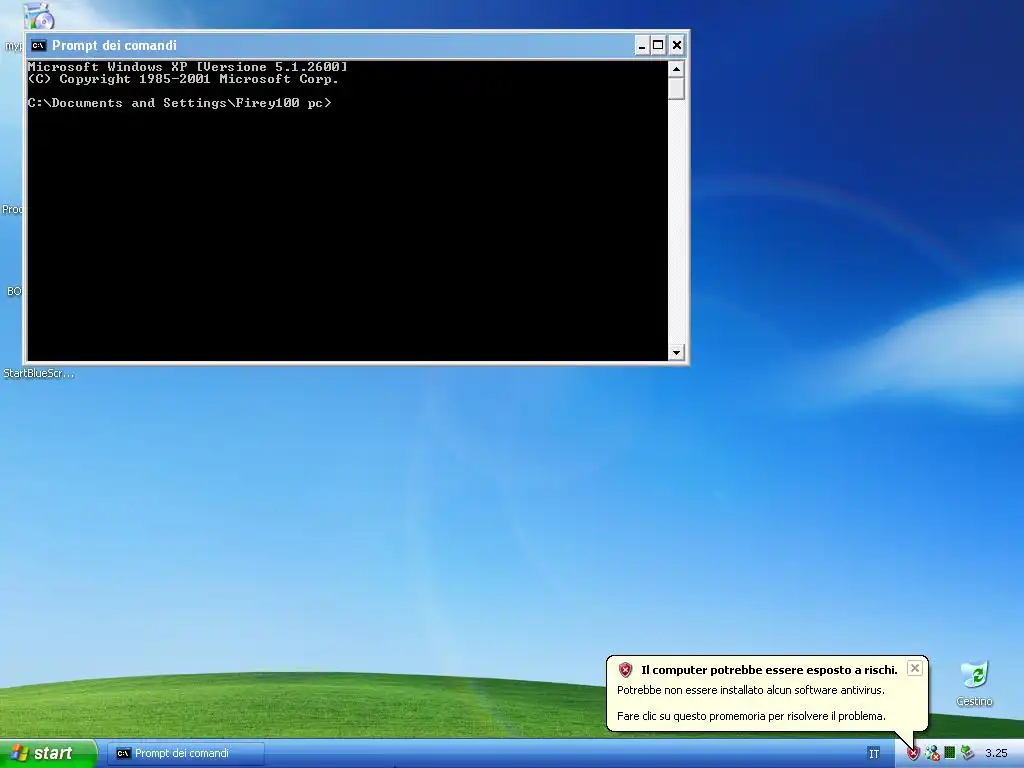The height and width of the screenshot is (768, 1024).
Task: Maximize the Prompt dei comandi window
Action: click(658, 45)
